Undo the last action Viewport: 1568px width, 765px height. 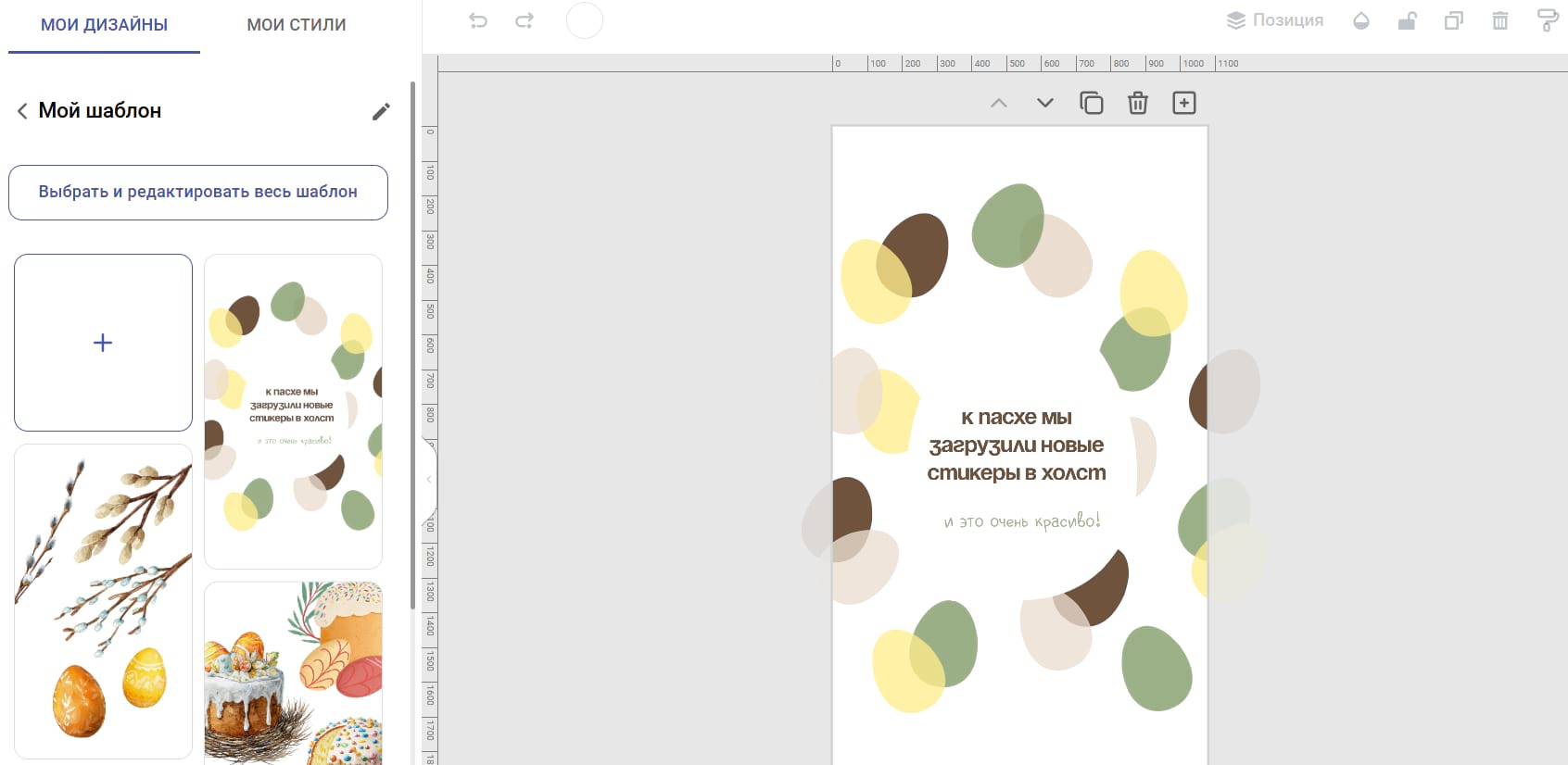(478, 20)
